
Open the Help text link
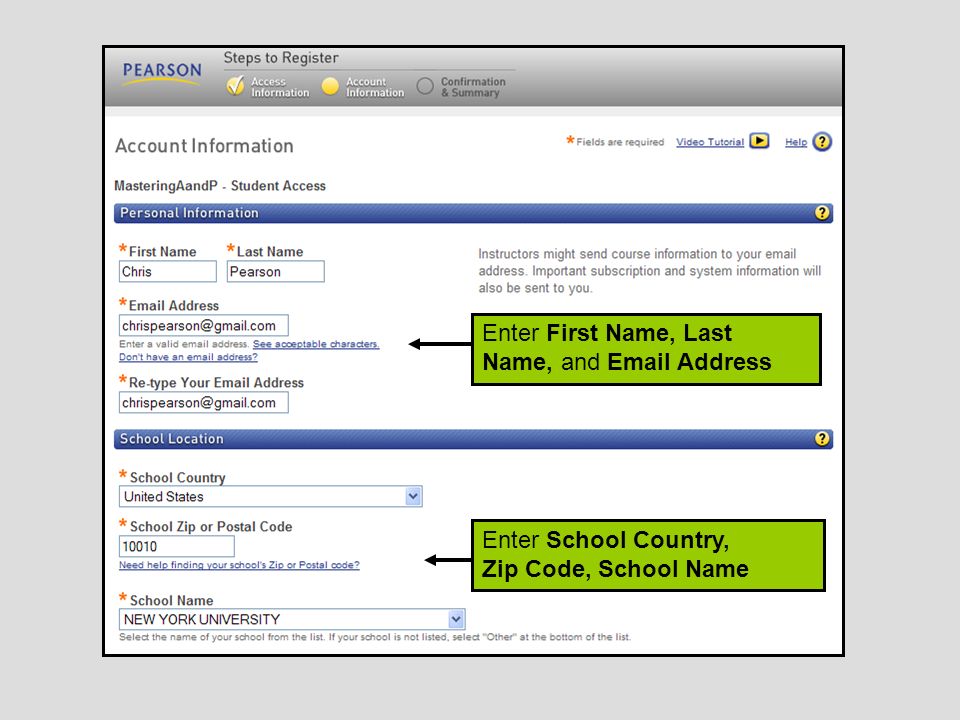tap(796, 142)
